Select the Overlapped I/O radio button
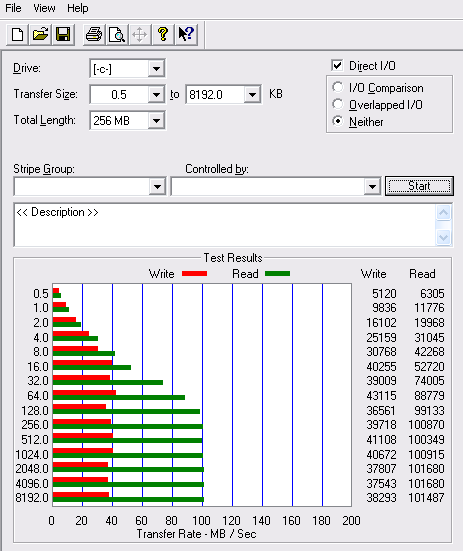This screenshot has width=463, height=551. [338, 104]
